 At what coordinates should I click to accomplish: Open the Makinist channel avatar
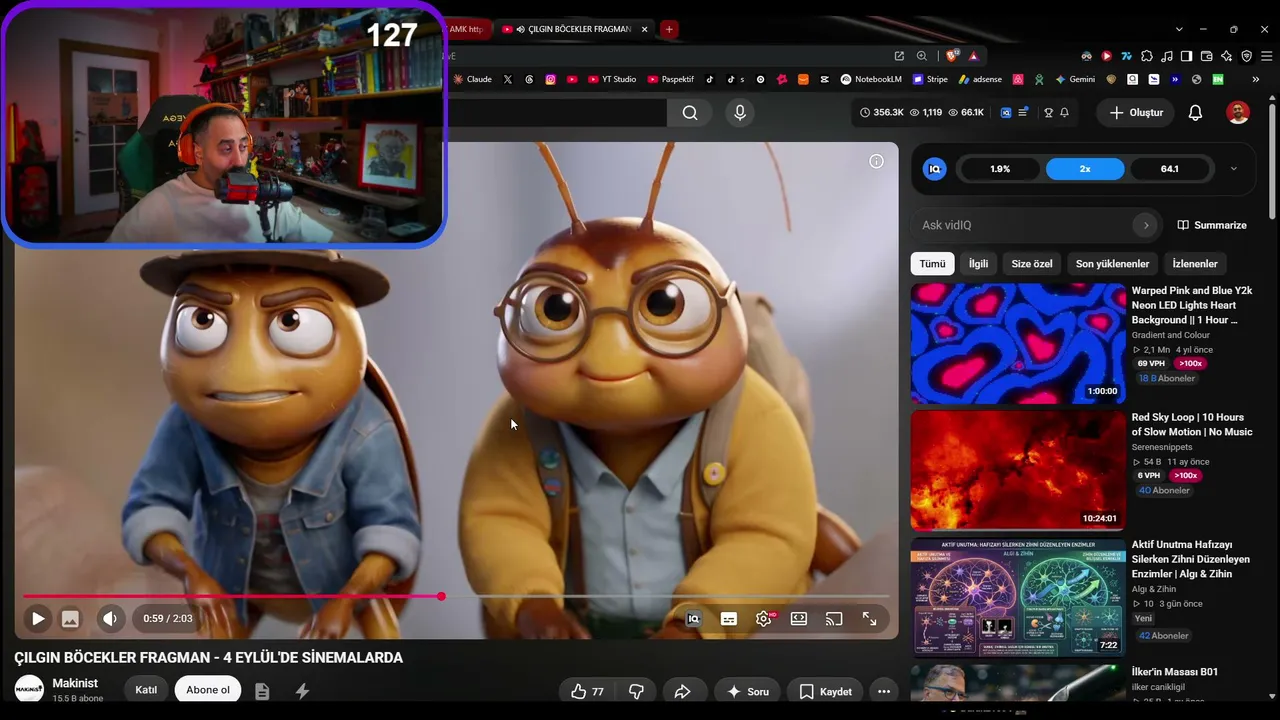coord(29,689)
